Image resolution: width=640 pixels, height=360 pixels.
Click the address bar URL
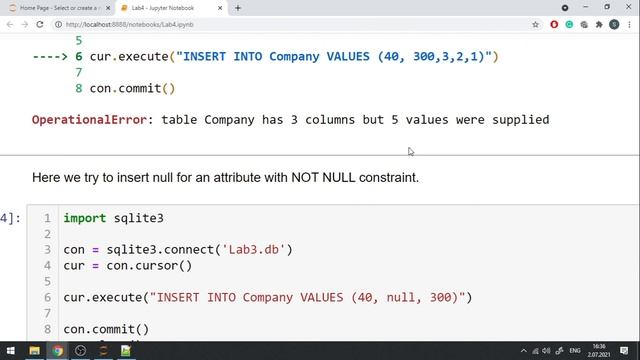pyautogui.click(x=129, y=24)
